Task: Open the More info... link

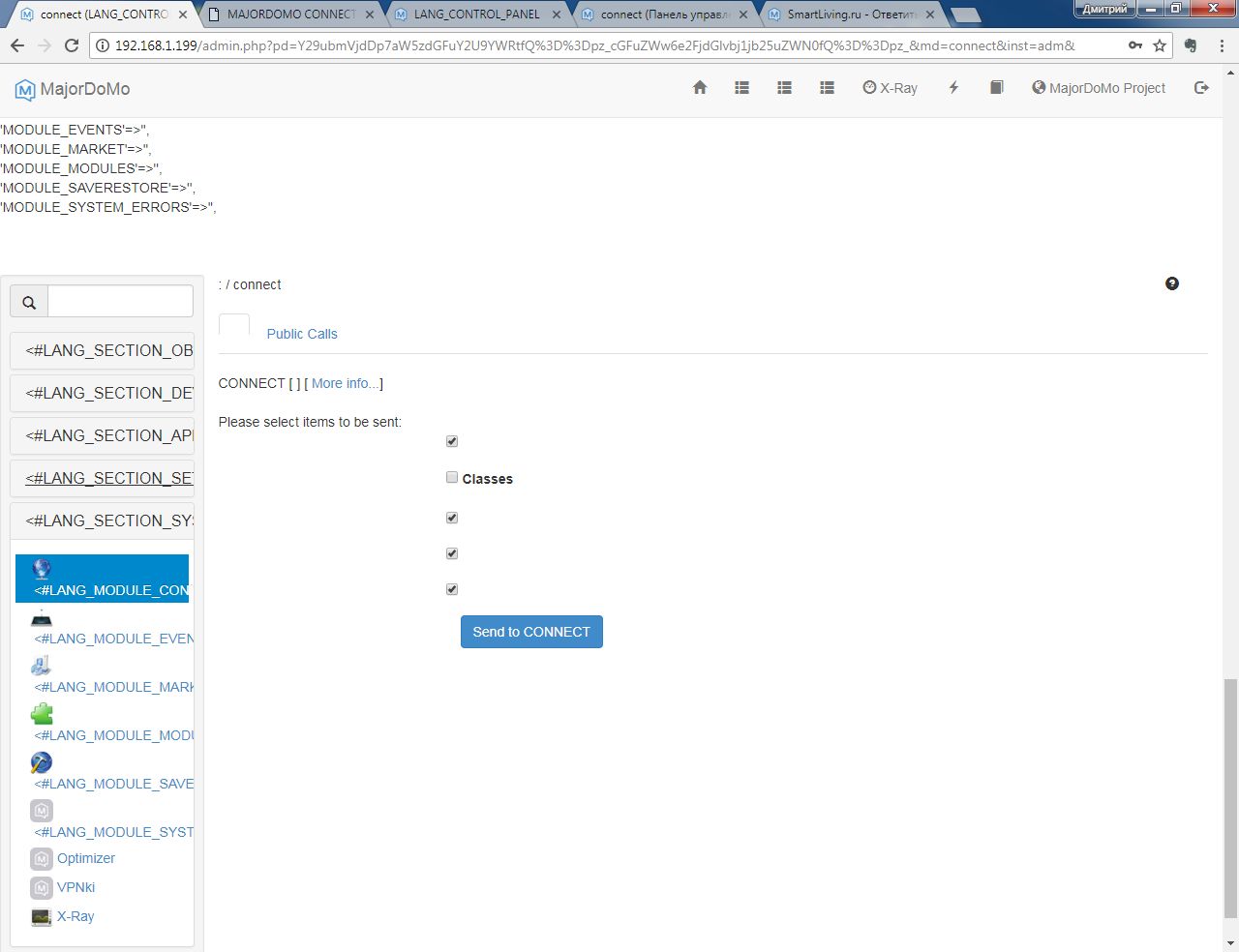Action: click(346, 383)
